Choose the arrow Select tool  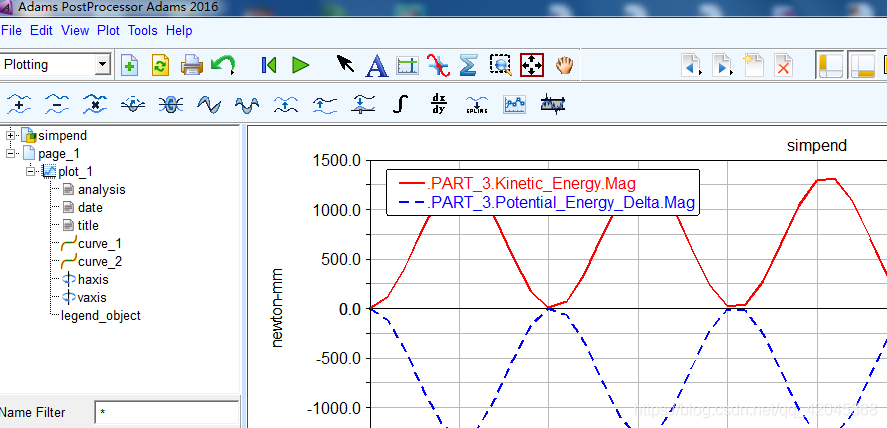pos(345,65)
